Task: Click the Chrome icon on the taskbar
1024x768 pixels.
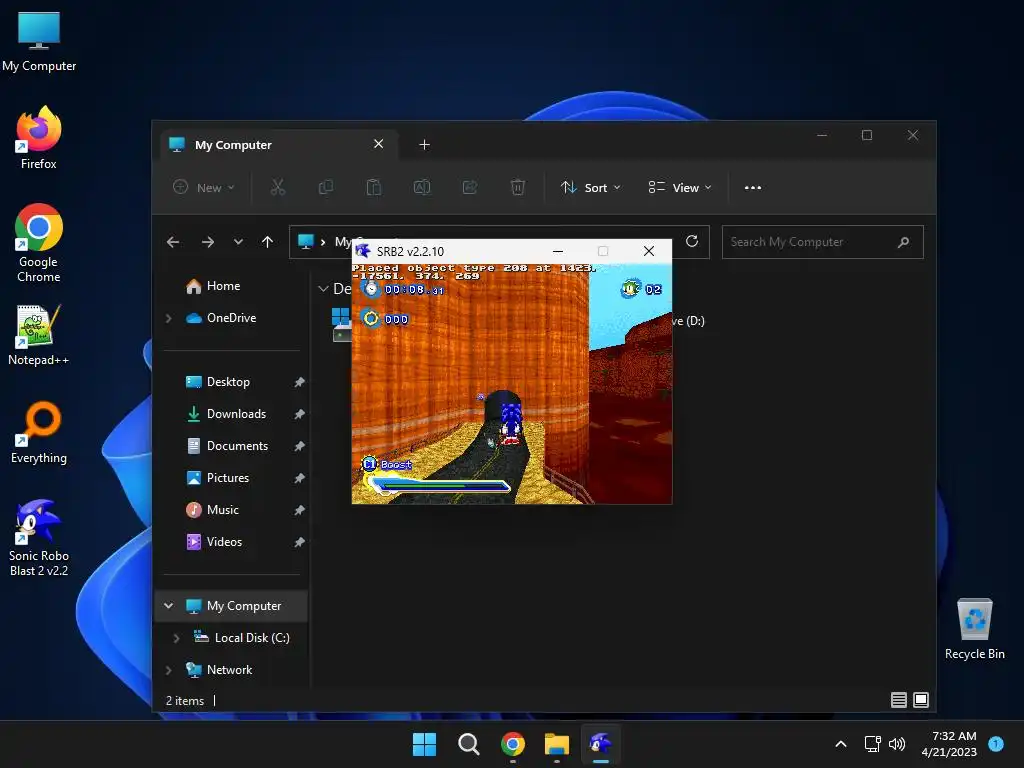Action: tap(513, 744)
